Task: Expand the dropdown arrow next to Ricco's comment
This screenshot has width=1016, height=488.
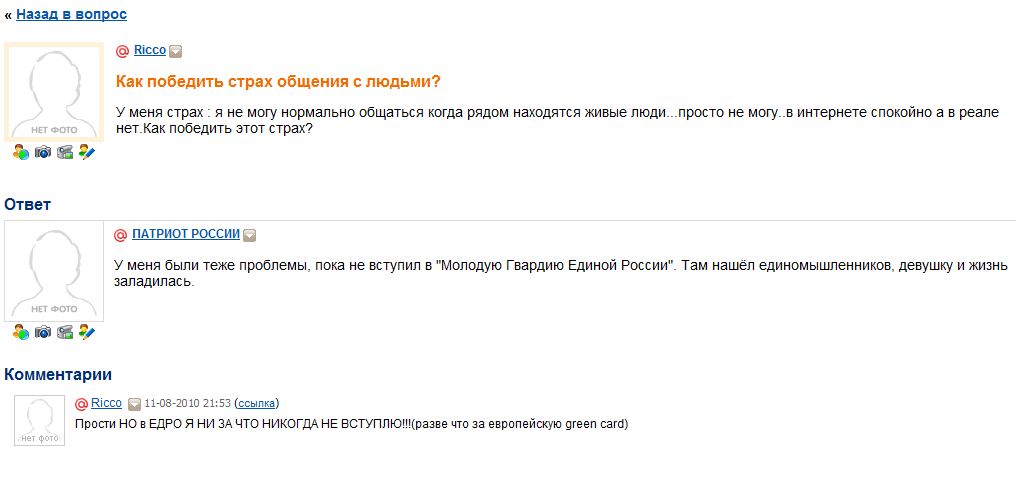Action: tap(134, 404)
